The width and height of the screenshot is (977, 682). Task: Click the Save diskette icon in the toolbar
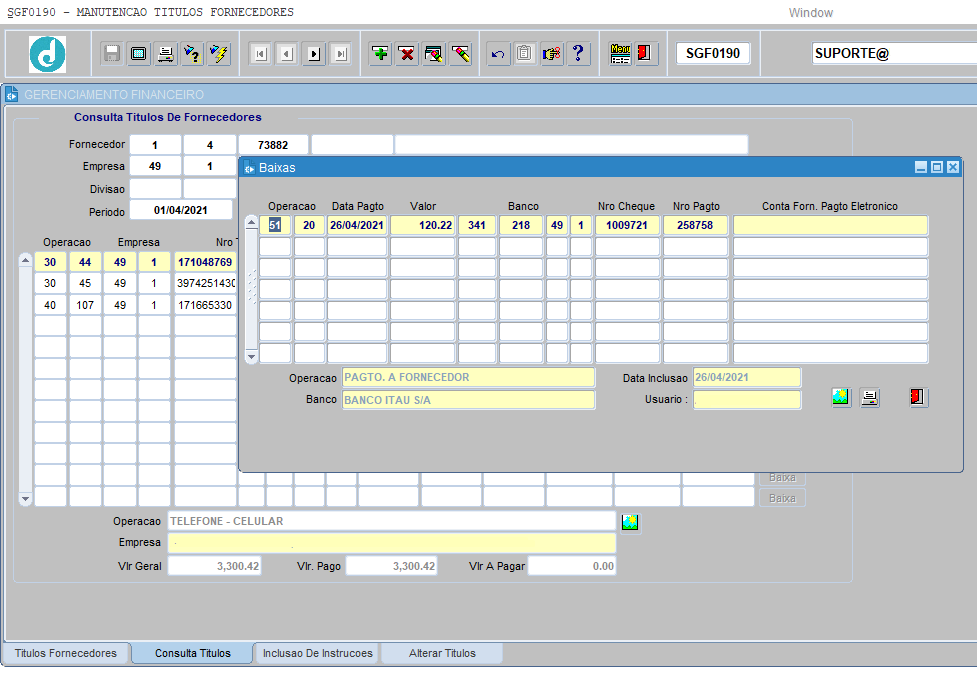112,54
